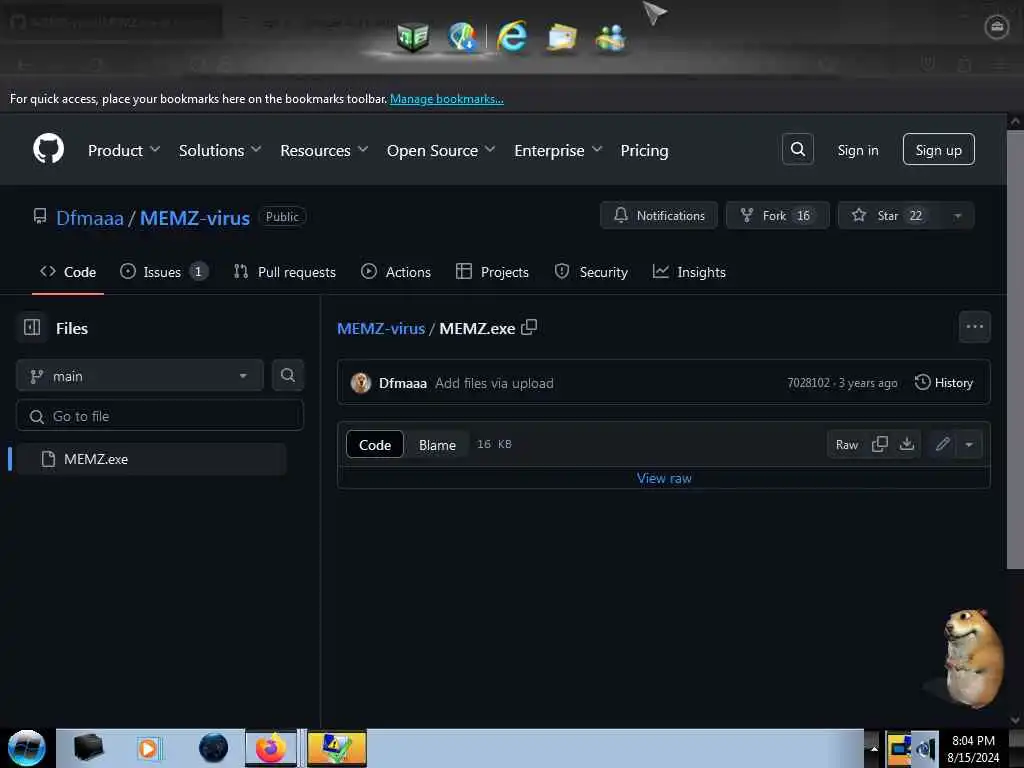The width and height of the screenshot is (1024, 768).
Task: Copy raw file contents icon
Action: pos(880,444)
